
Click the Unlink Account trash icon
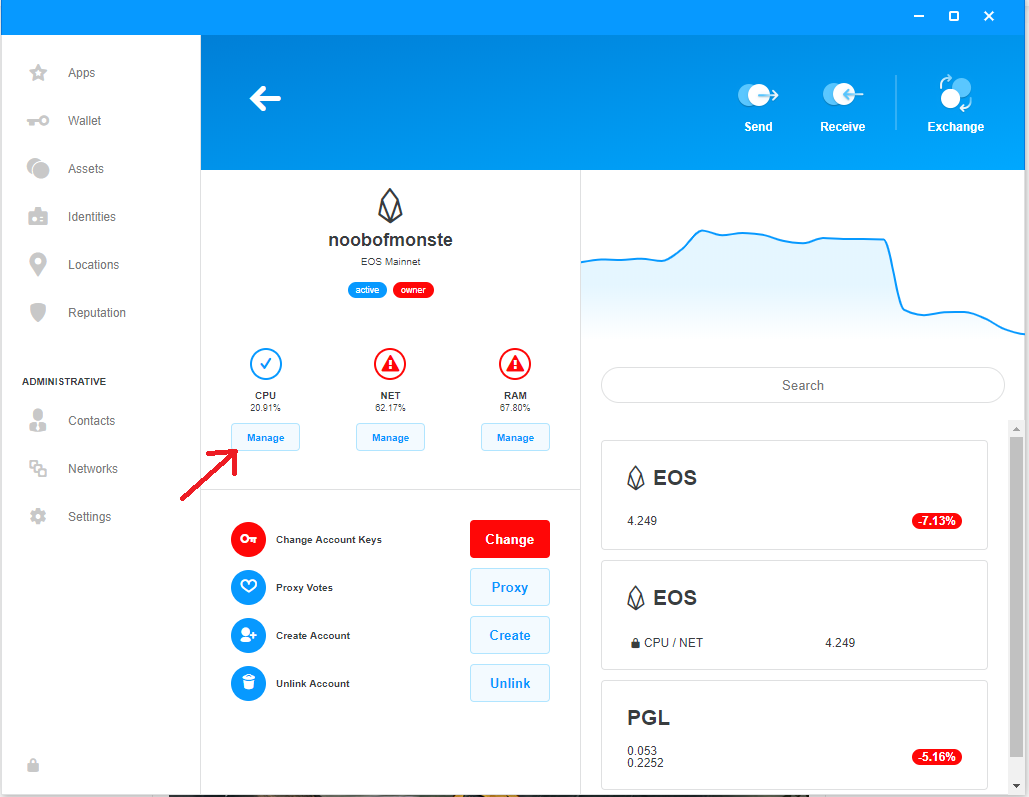tap(248, 683)
